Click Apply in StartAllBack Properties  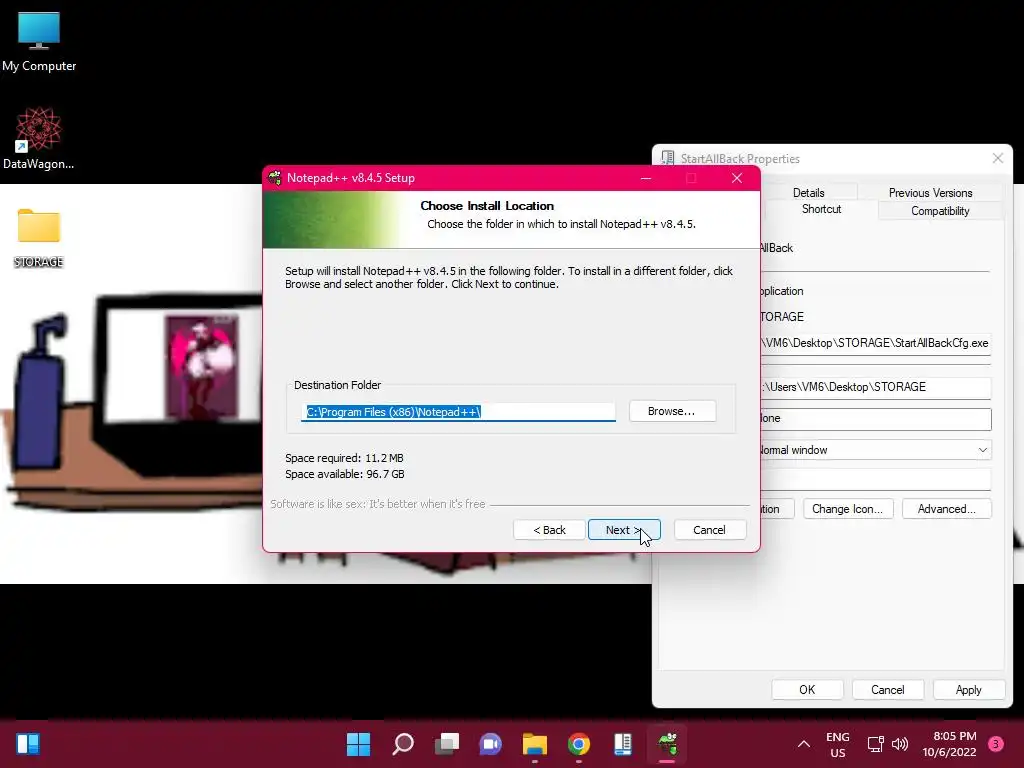tap(968, 690)
